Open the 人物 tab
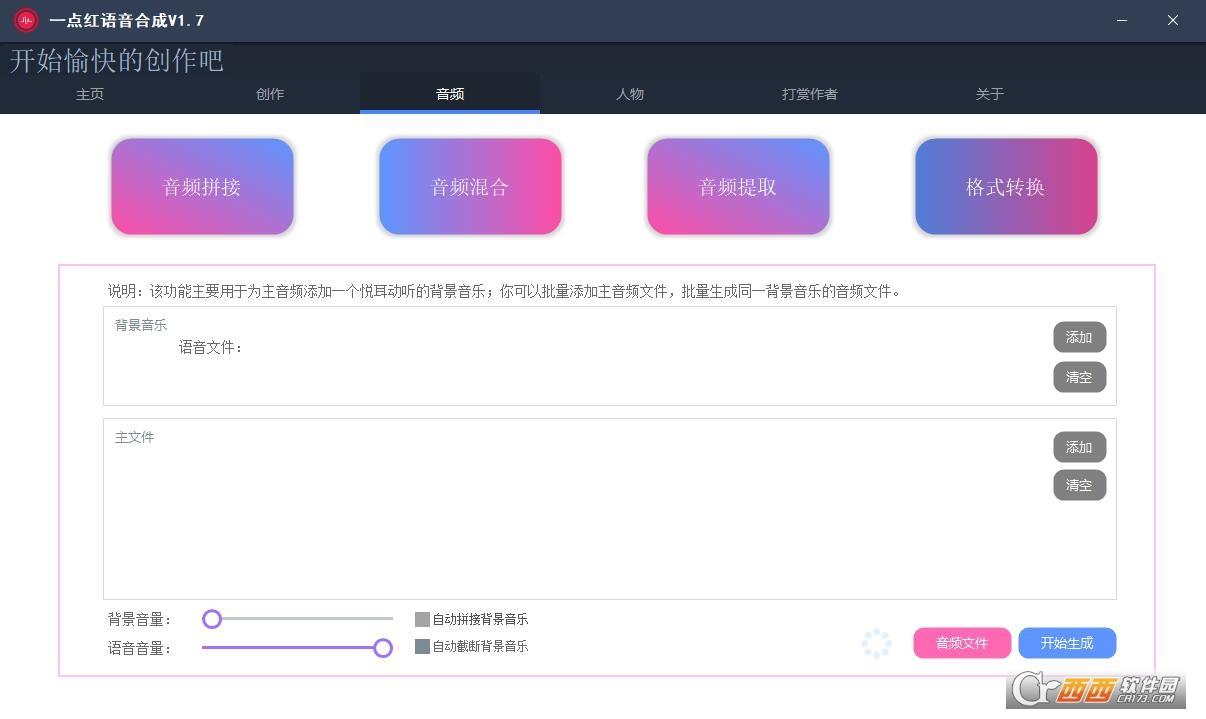The image size is (1206, 719). pos(630,94)
